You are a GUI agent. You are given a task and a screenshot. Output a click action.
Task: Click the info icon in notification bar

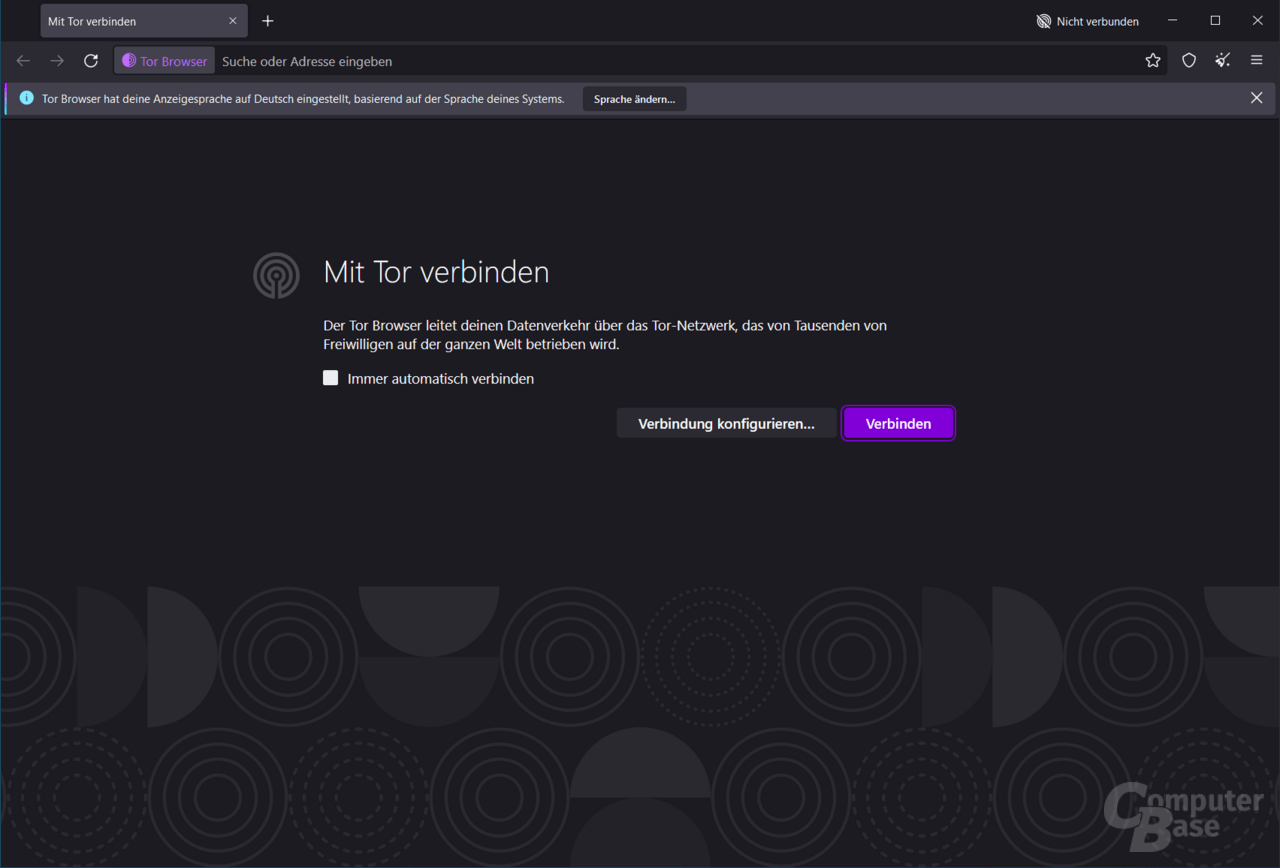click(26, 98)
